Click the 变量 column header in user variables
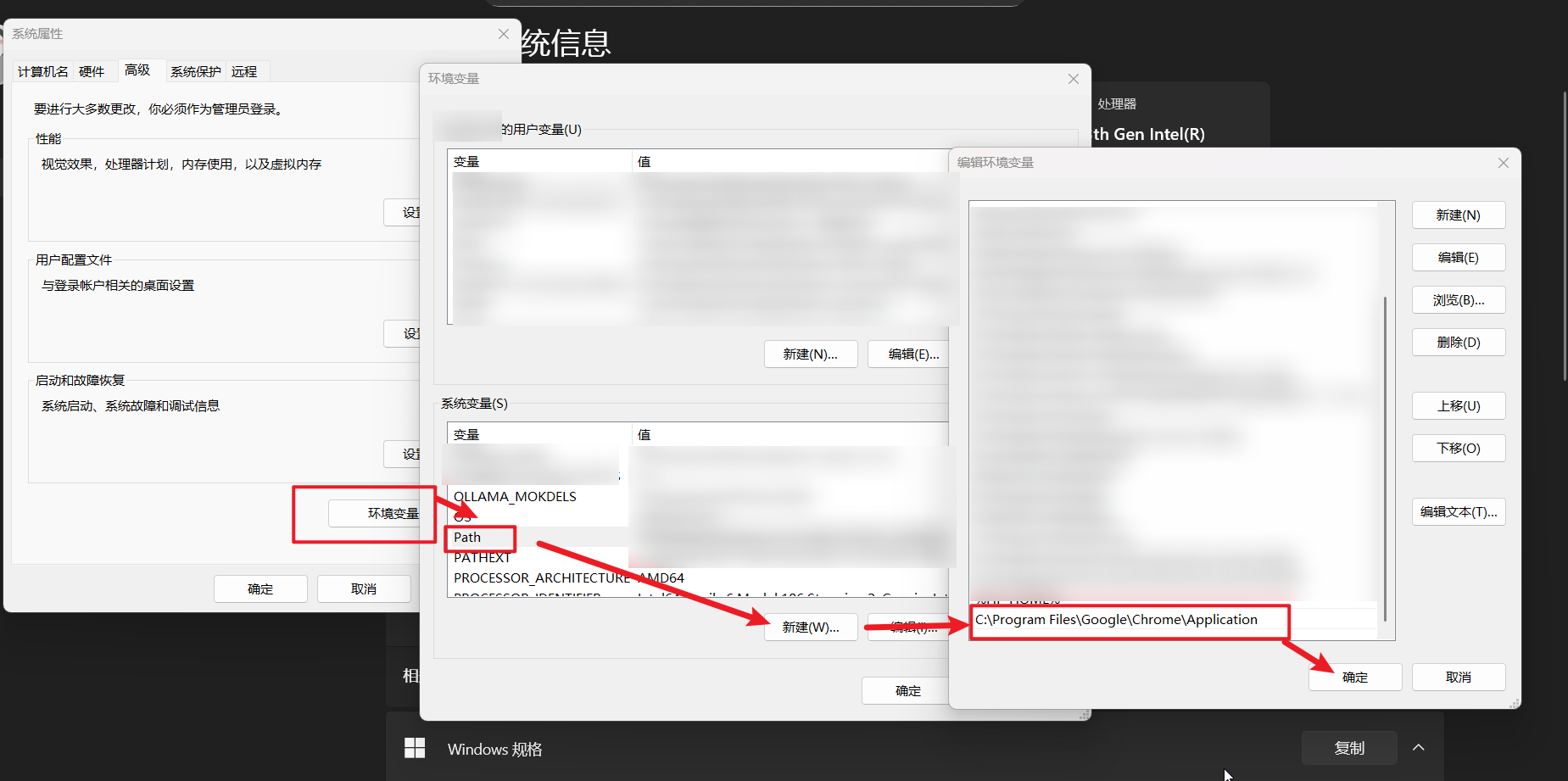This screenshot has height=781, width=1568. [539, 161]
